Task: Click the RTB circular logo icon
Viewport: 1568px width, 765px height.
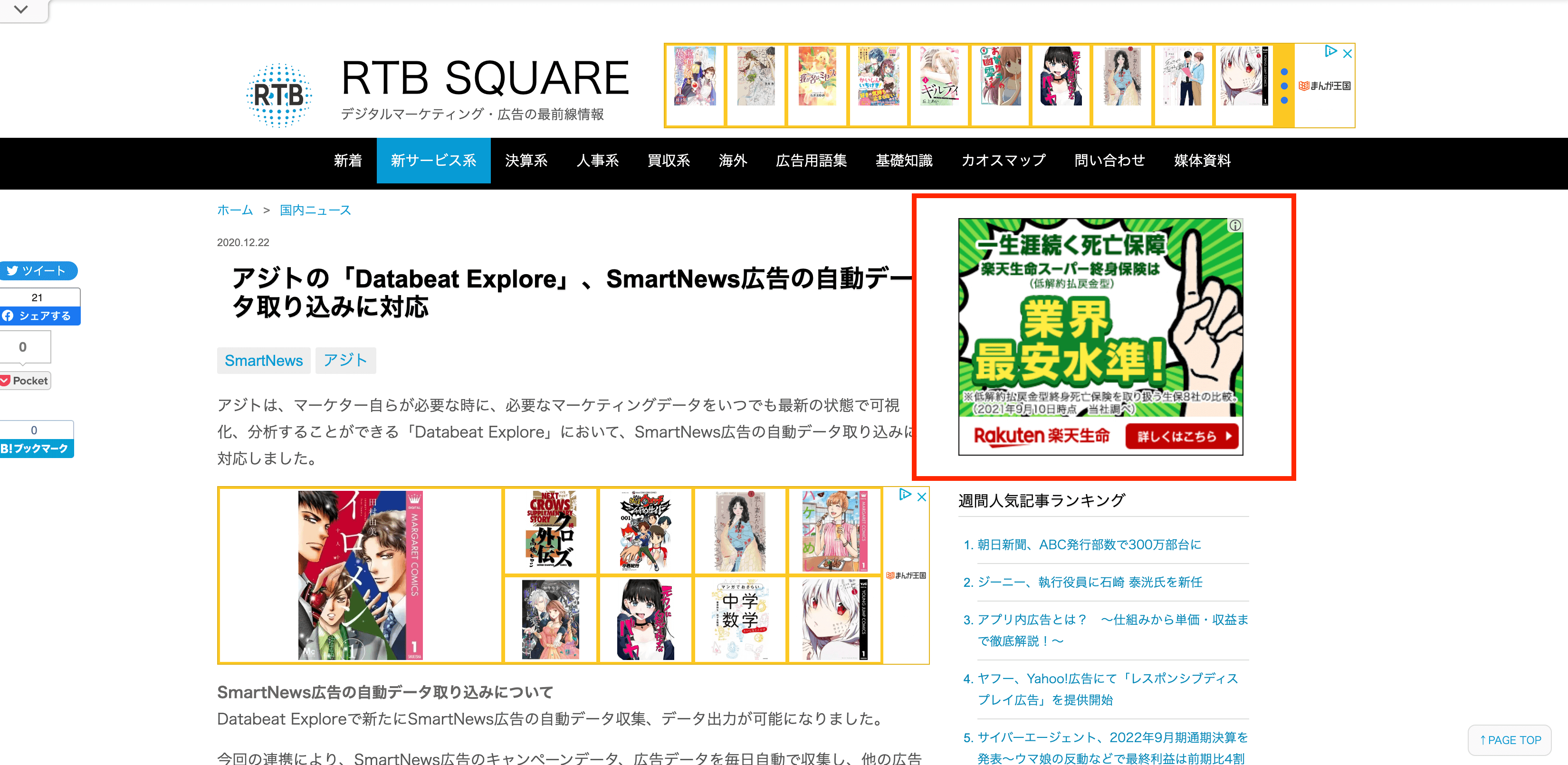Action: [x=279, y=95]
